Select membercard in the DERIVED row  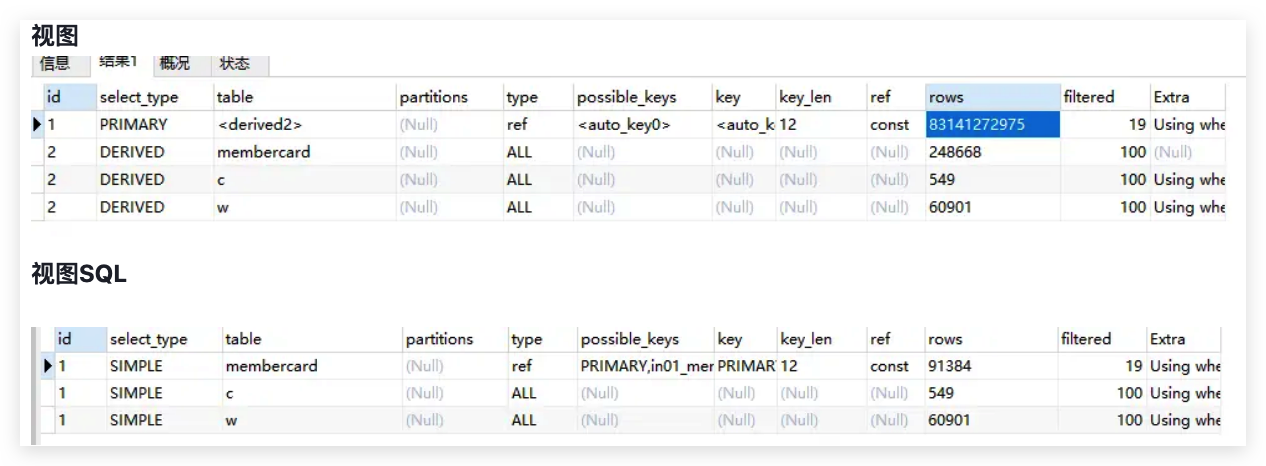tap(304, 152)
